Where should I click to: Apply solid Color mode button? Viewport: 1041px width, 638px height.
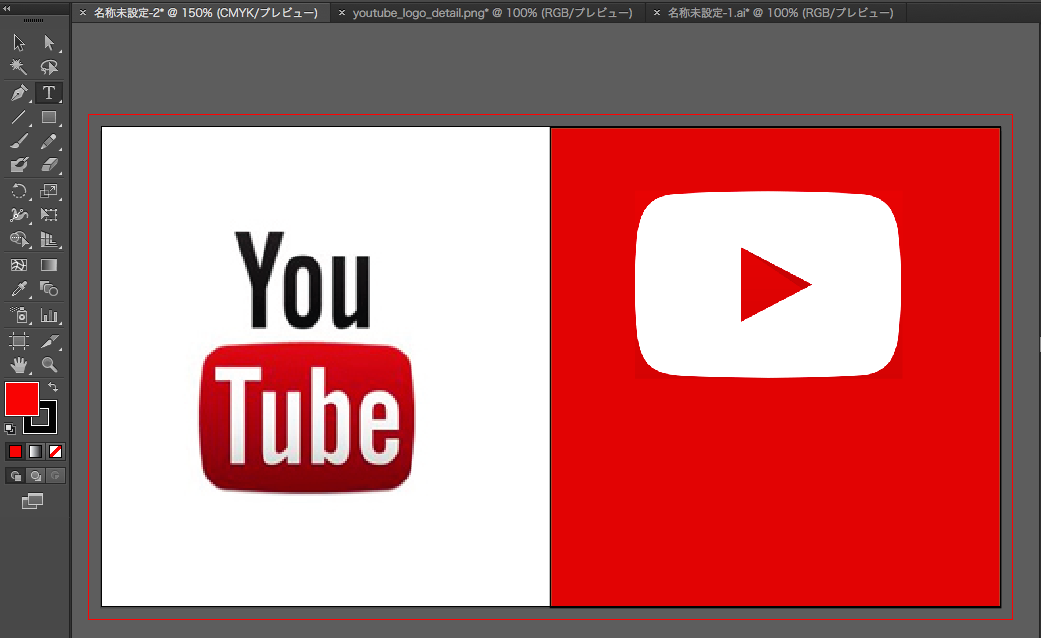coord(15,451)
